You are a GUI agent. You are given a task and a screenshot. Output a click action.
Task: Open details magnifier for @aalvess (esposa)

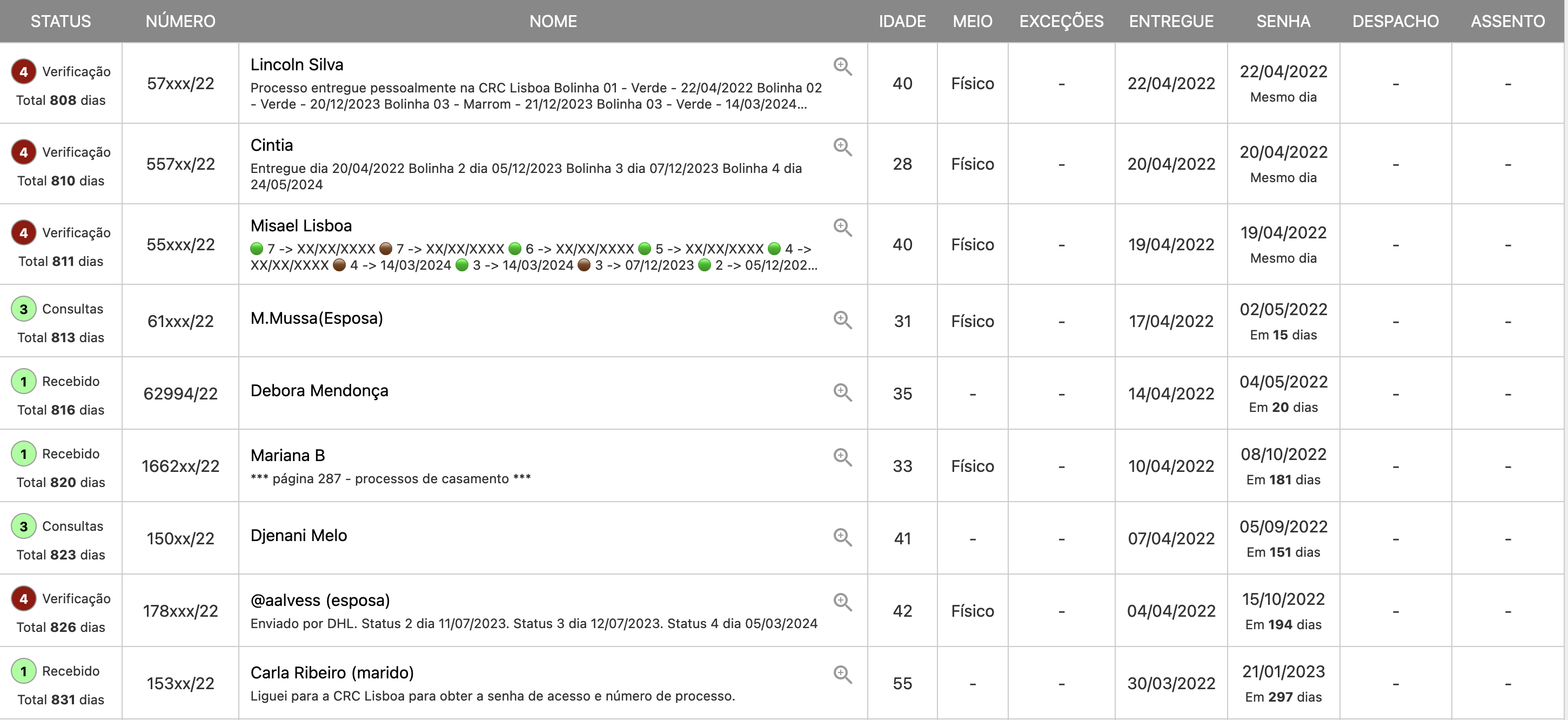pyautogui.click(x=842, y=603)
